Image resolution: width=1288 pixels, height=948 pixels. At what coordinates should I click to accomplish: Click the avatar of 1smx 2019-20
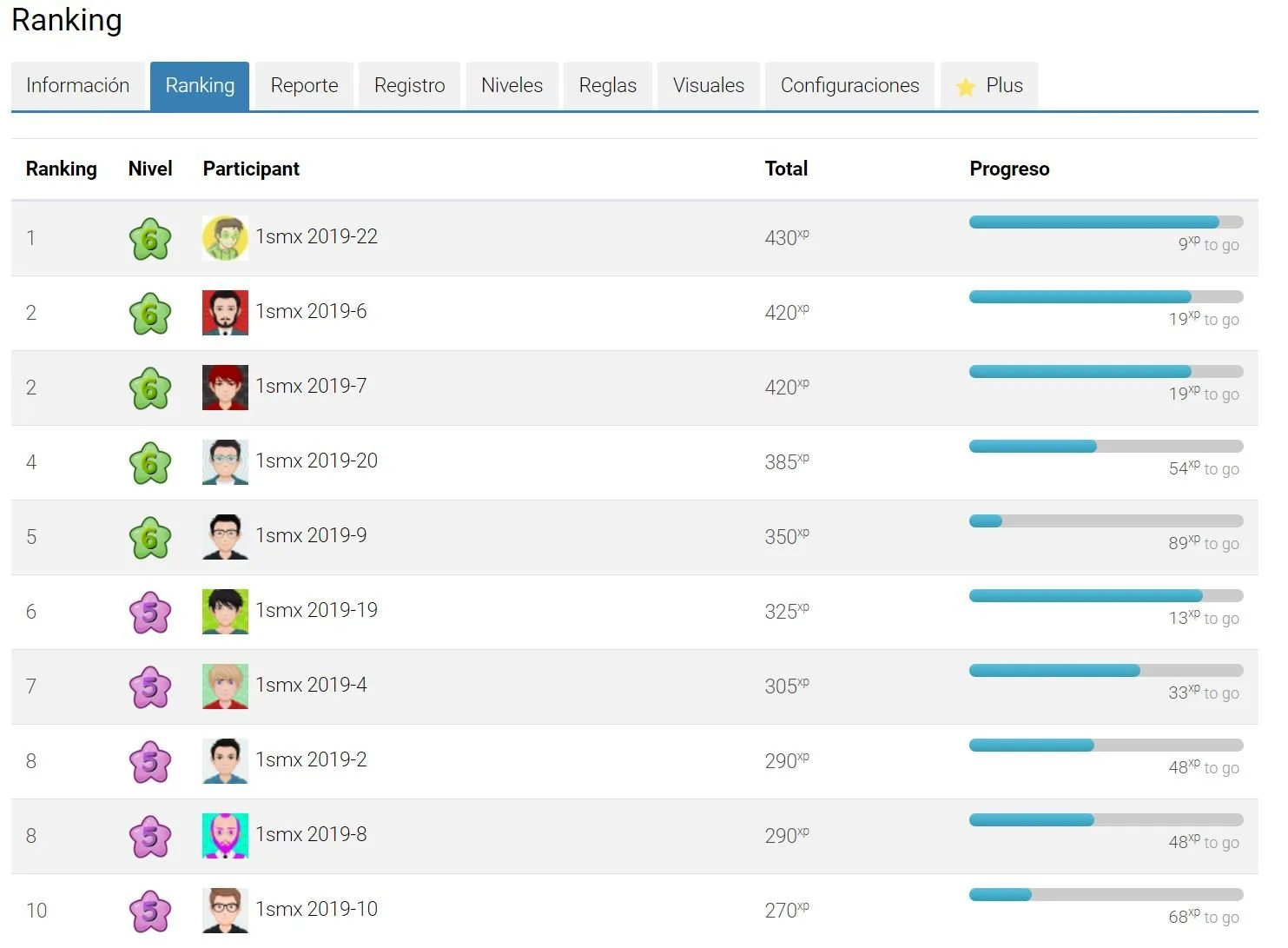click(225, 462)
